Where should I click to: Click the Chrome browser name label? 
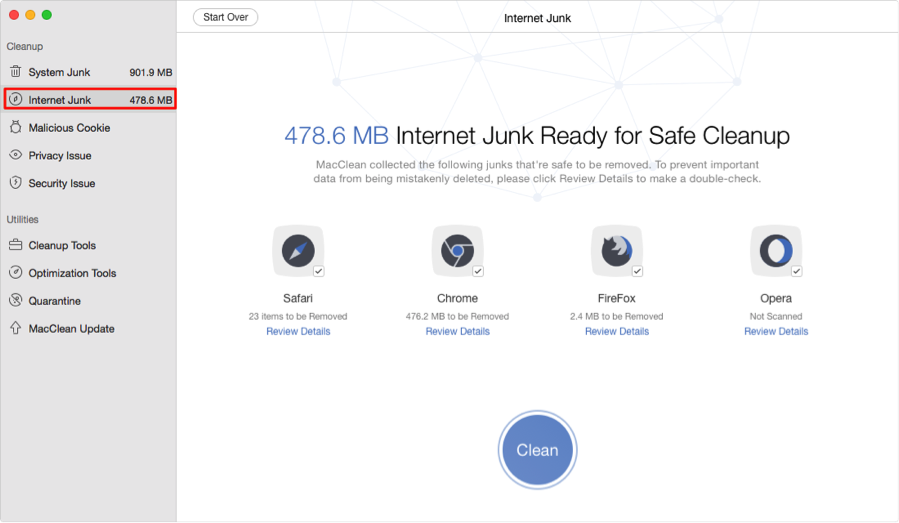click(458, 298)
